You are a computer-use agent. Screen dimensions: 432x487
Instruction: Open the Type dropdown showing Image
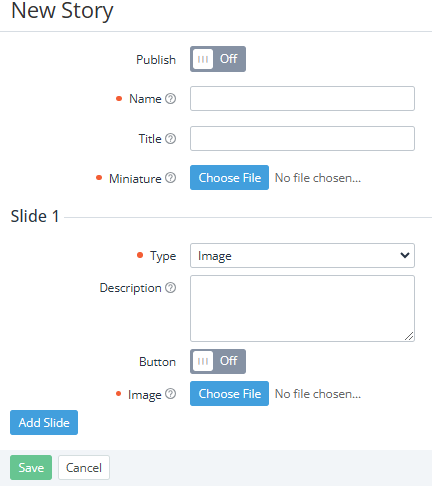click(x=302, y=256)
